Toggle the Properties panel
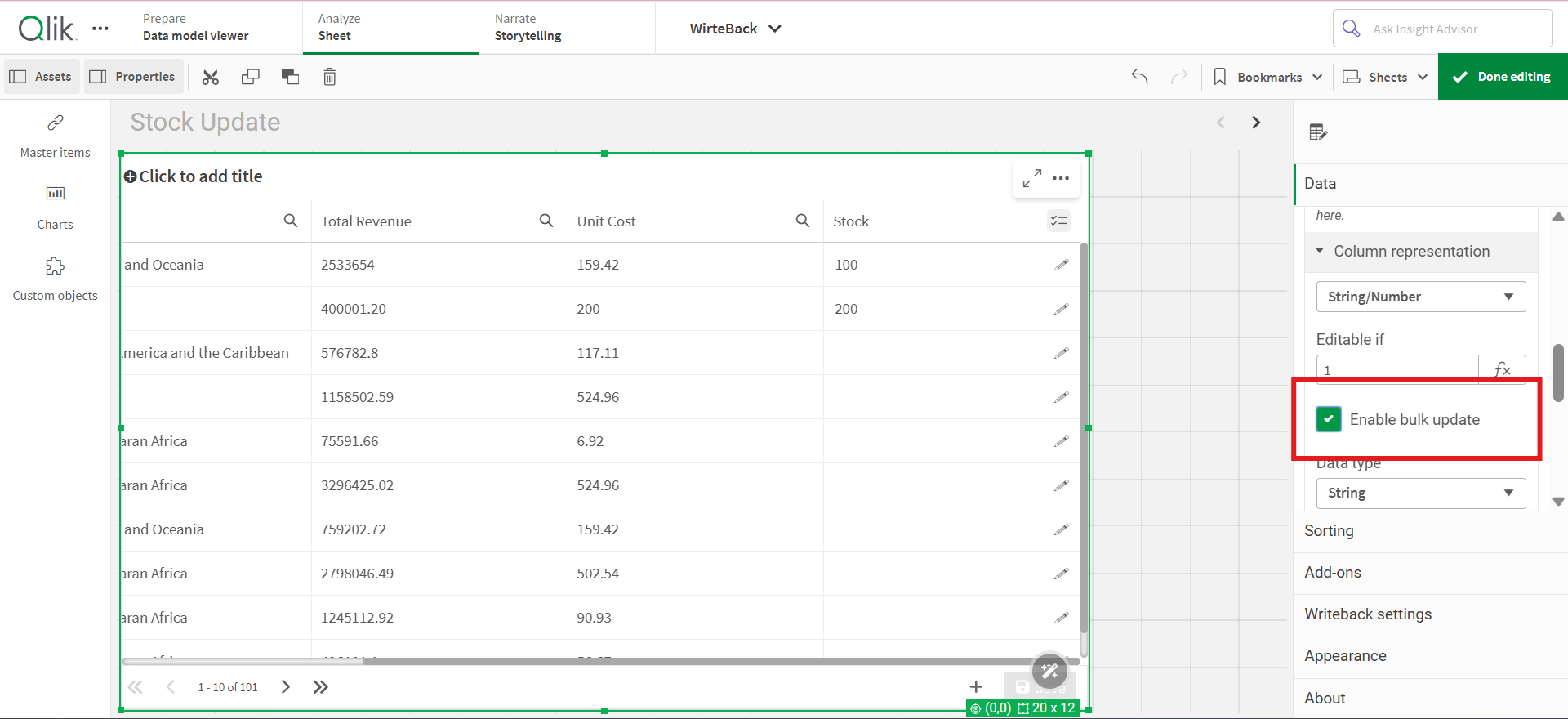 133,77
